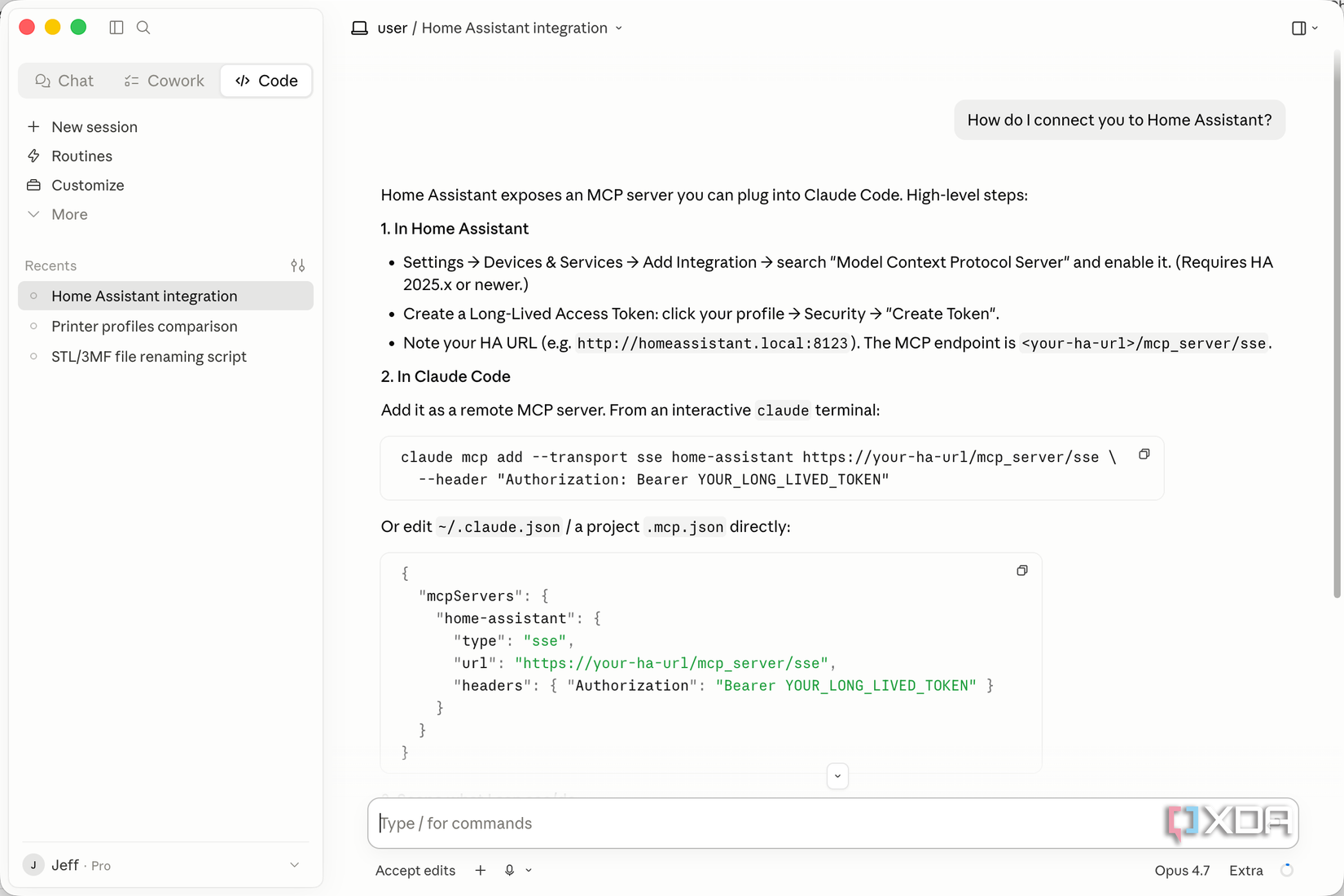Click the "1. In Home Assistant" heading
The width and height of the screenshot is (1344, 896).
[455, 229]
